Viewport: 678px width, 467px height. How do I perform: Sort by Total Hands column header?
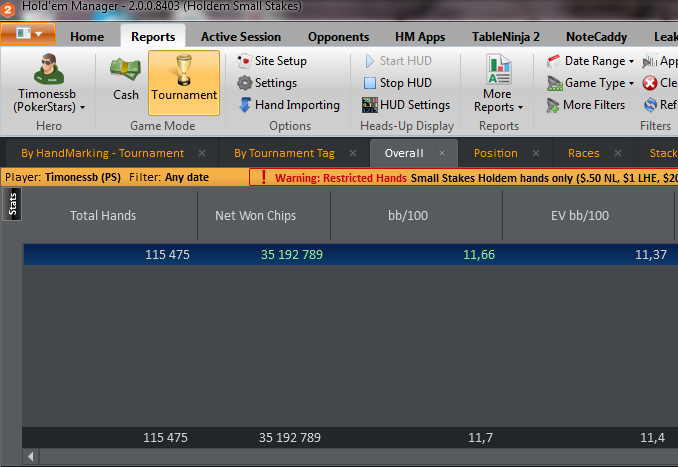point(103,215)
